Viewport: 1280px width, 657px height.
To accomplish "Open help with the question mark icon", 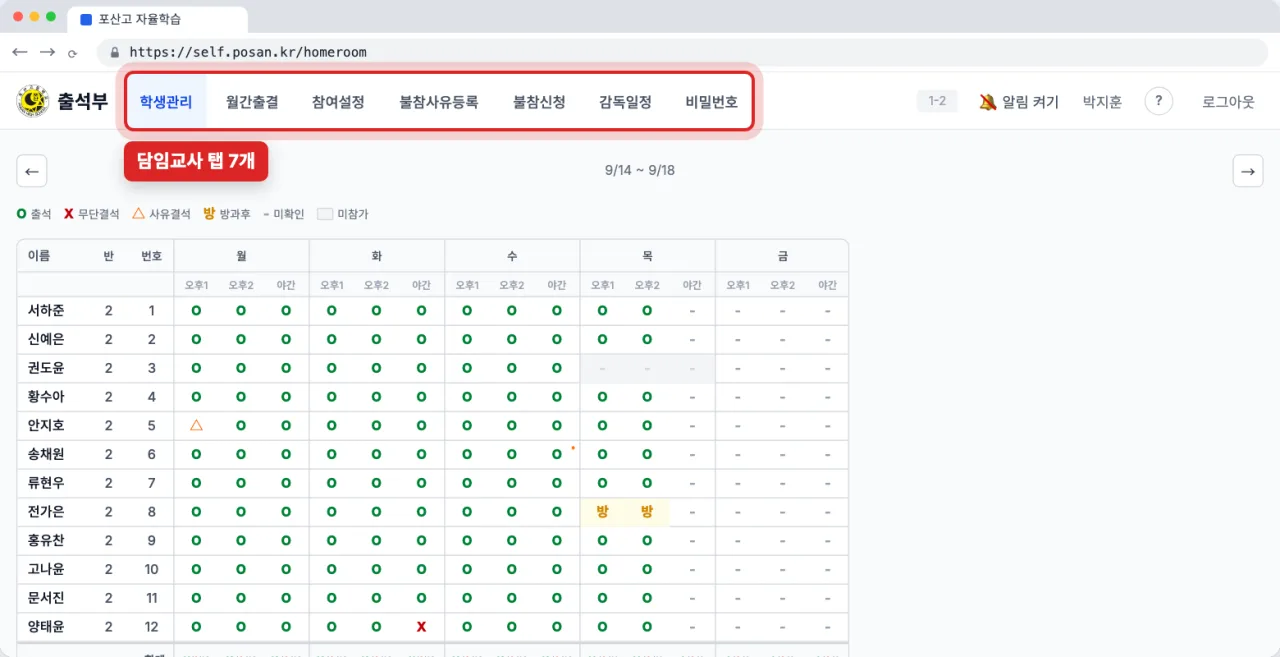I will click(1158, 101).
